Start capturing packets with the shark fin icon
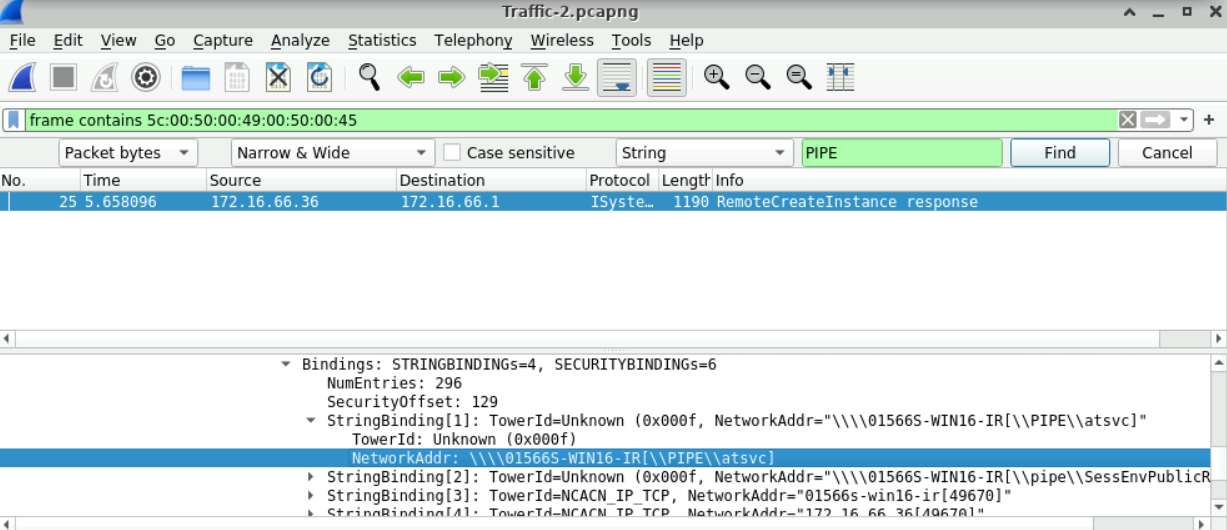Image resolution: width=1227 pixels, height=530 pixels. pos(22,77)
